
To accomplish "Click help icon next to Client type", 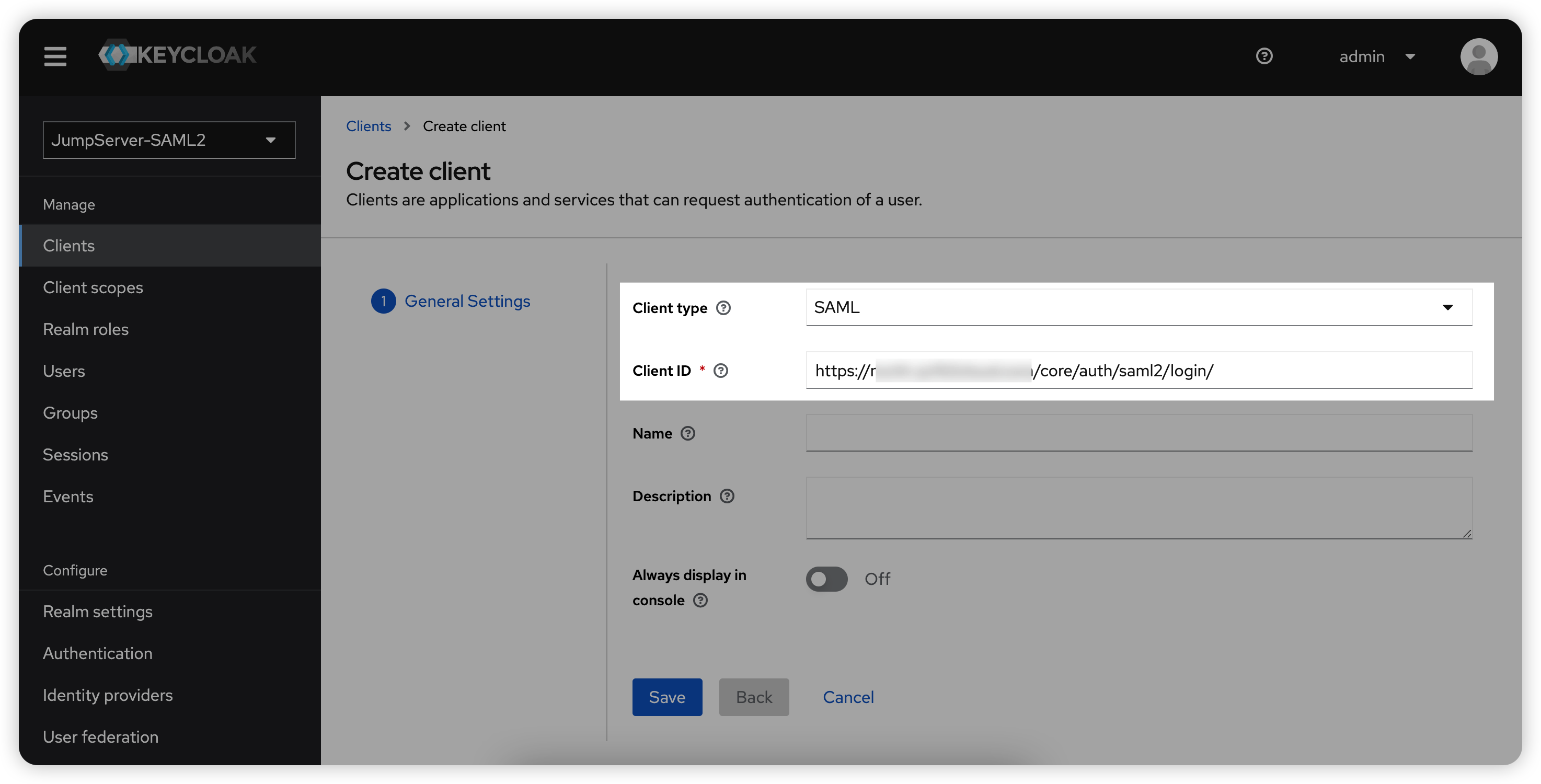I will click(x=723, y=308).
